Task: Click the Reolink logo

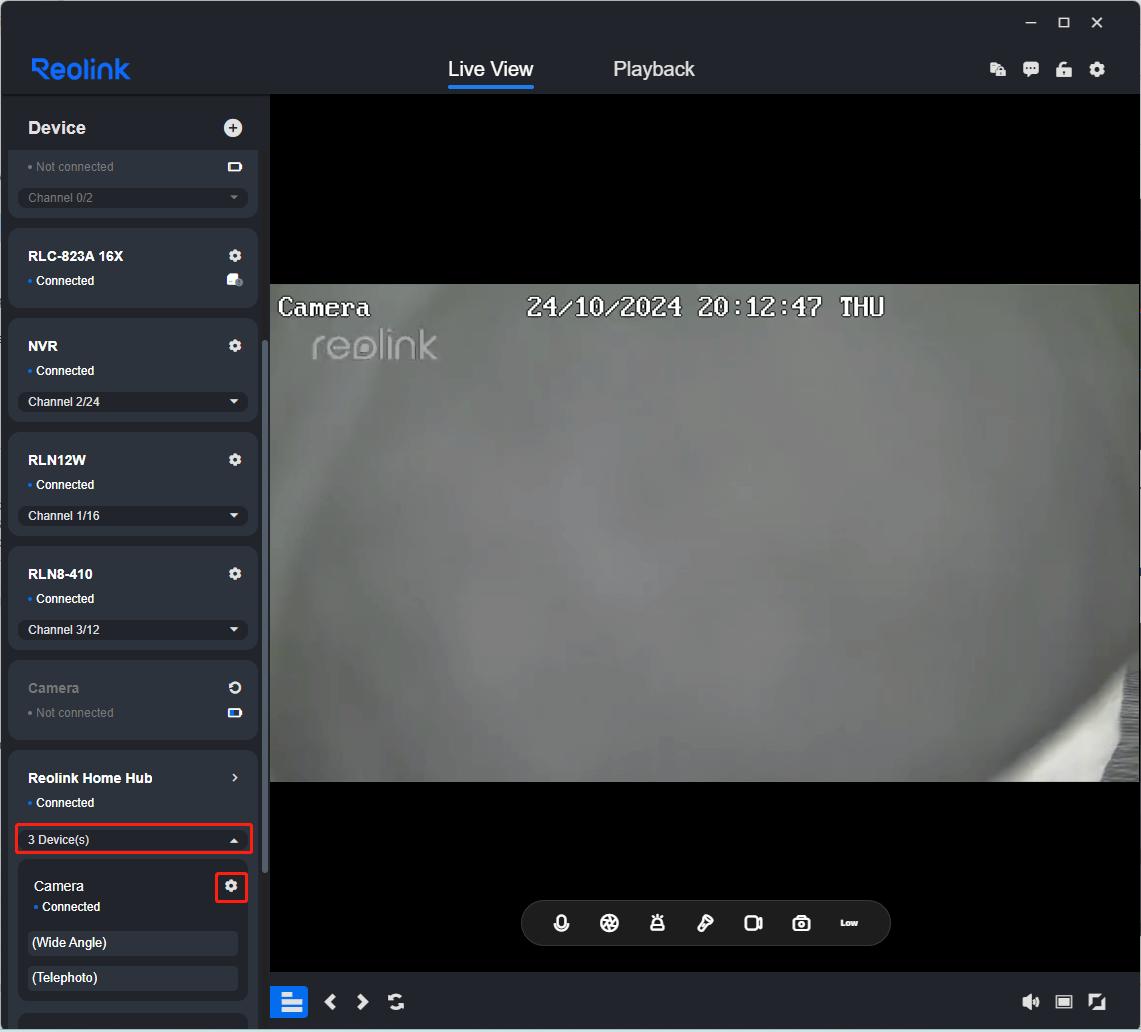Action: pos(81,69)
